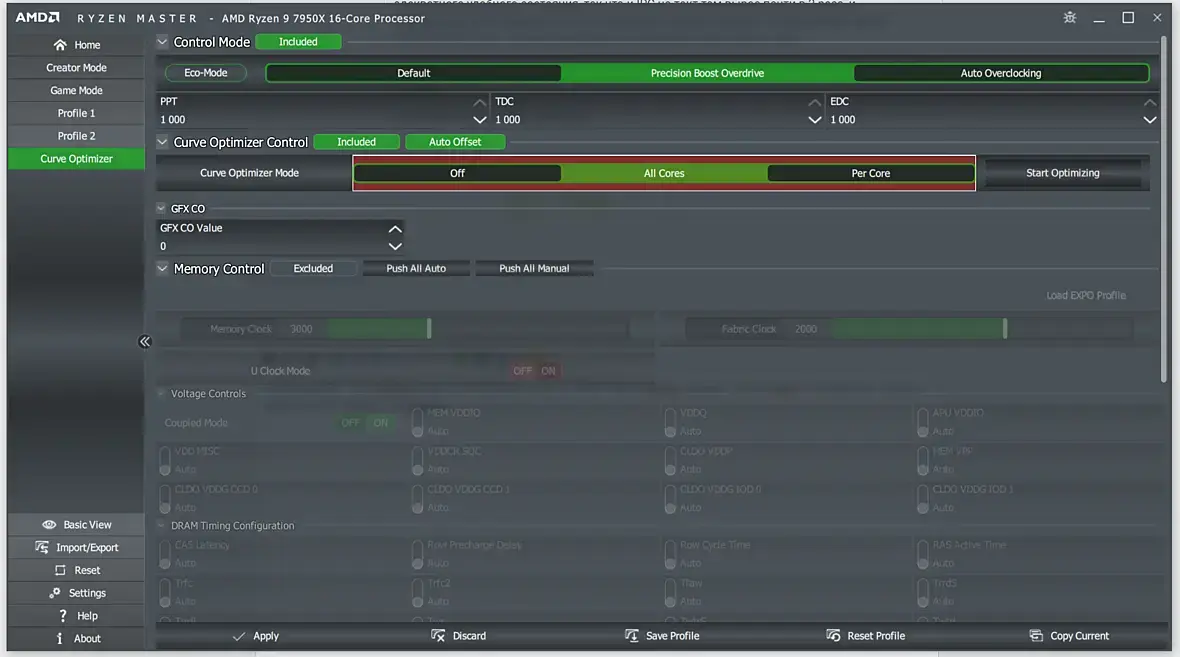Click the AMD logo in the title bar
1180x657 pixels.
38,17
